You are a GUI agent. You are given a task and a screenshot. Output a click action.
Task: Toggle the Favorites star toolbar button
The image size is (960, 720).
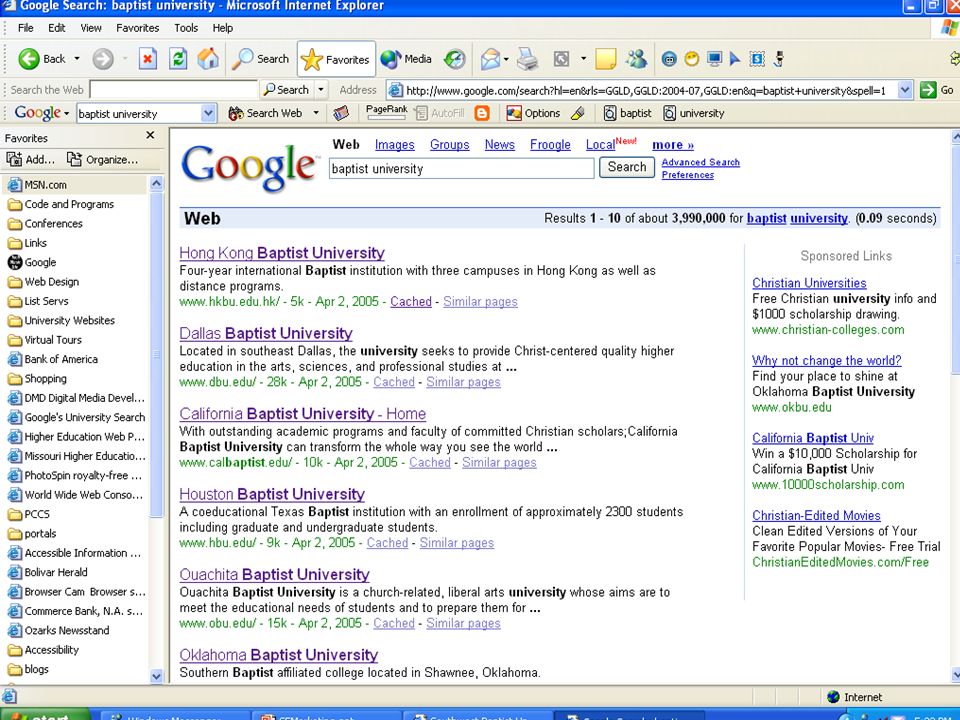[336, 59]
